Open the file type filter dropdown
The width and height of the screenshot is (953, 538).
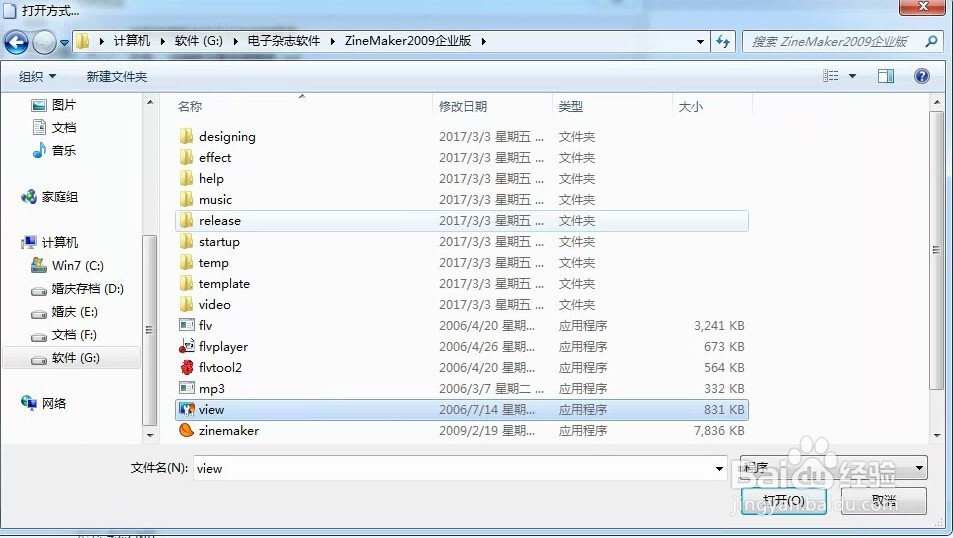pos(833,468)
